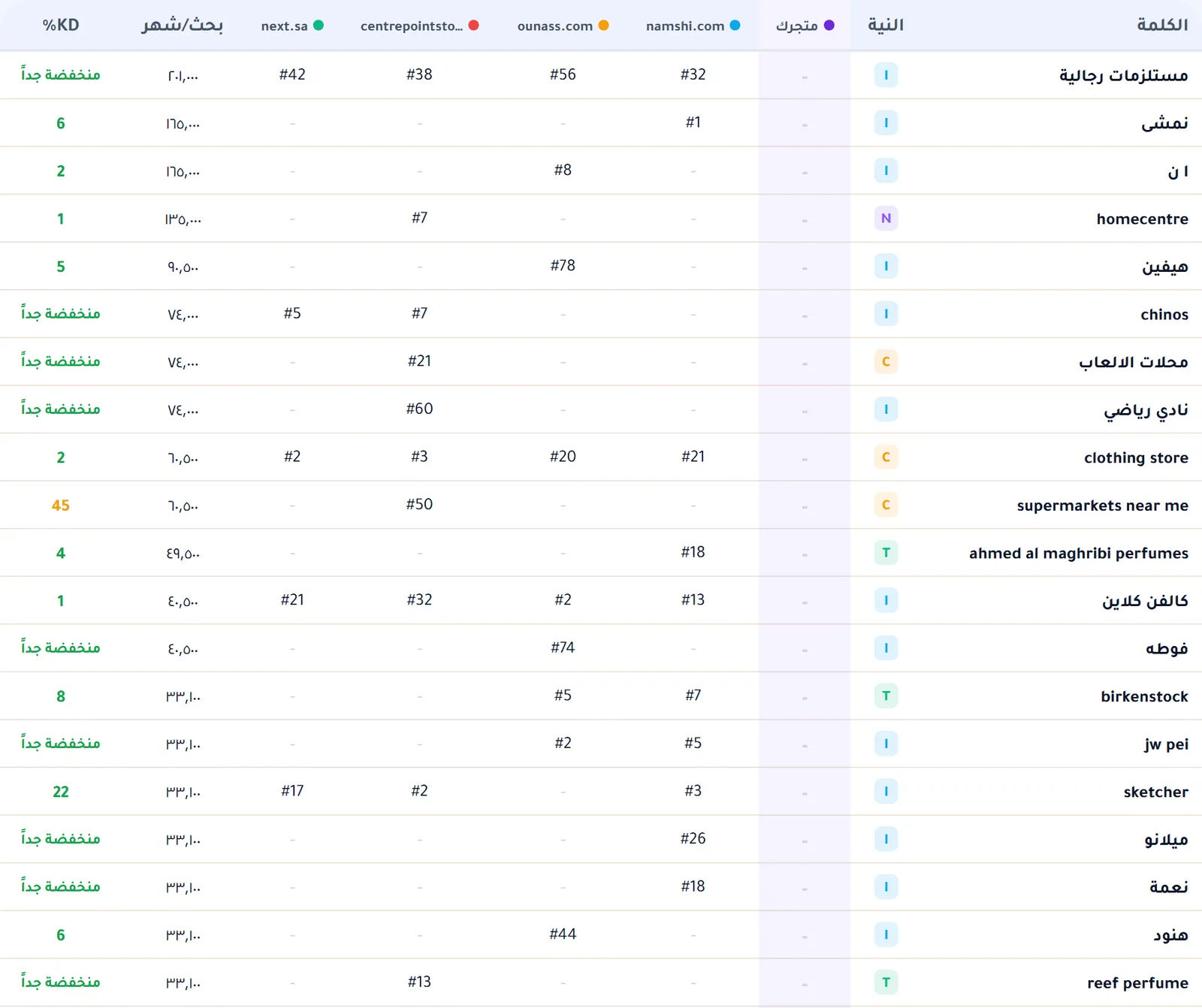1202x1008 pixels.
Task: Sort the table by النية column
Action: pos(886,25)
